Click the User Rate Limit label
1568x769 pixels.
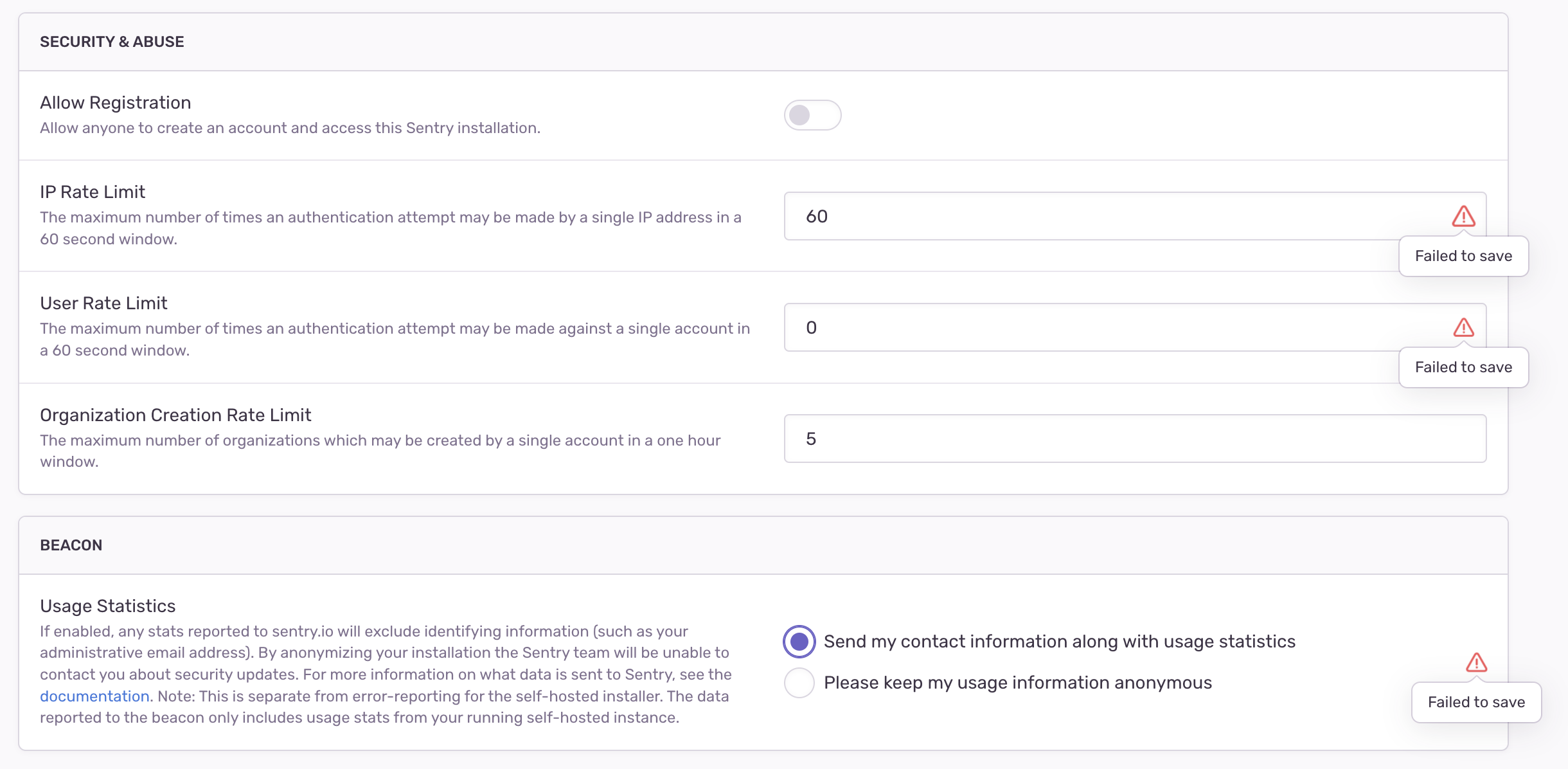(103, 303)
